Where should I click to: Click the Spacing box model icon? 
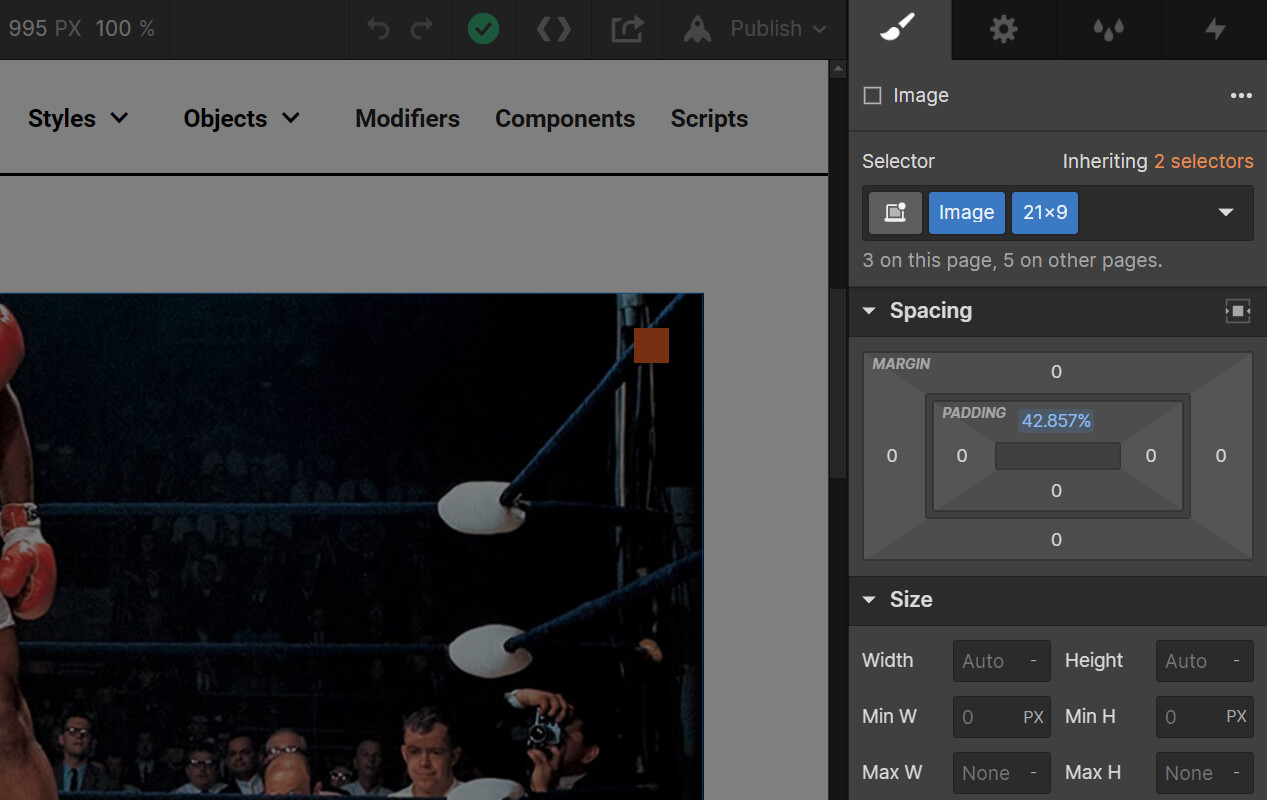tap(1238, 311)
